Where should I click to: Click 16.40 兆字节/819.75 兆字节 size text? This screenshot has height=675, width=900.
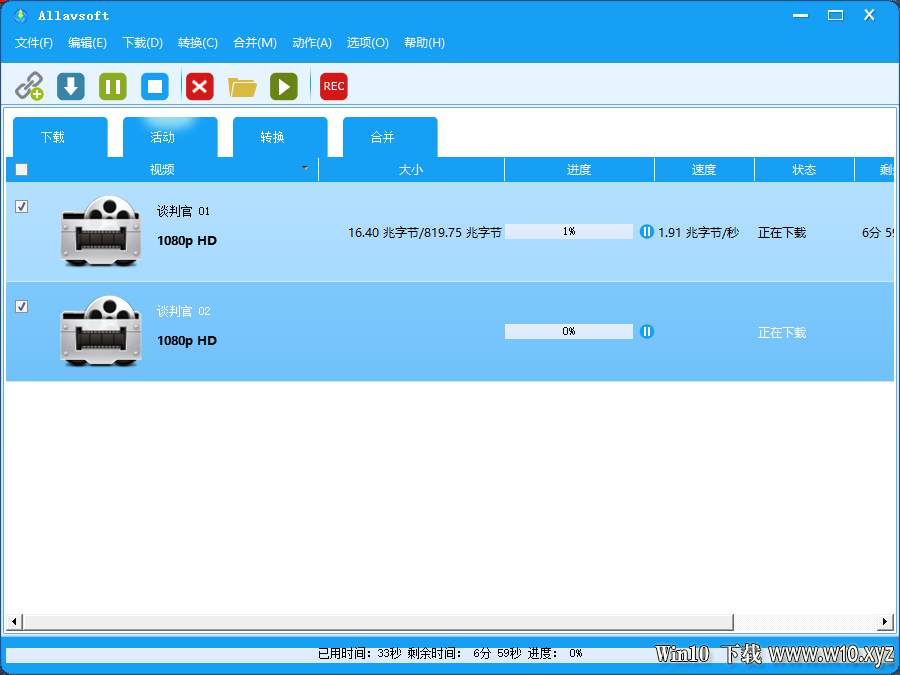coord(425,232)
